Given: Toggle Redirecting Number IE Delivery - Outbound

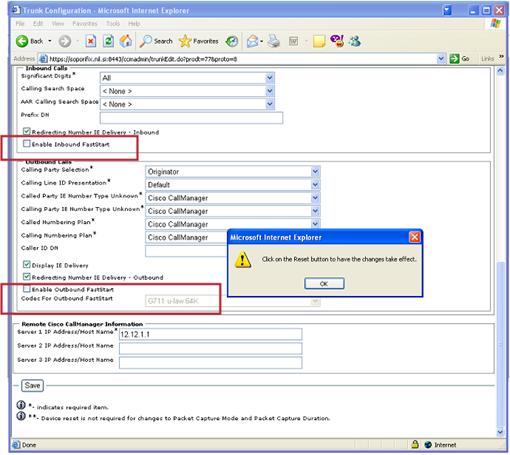Looking at the screenshot, I should click(x=27, y=276).
